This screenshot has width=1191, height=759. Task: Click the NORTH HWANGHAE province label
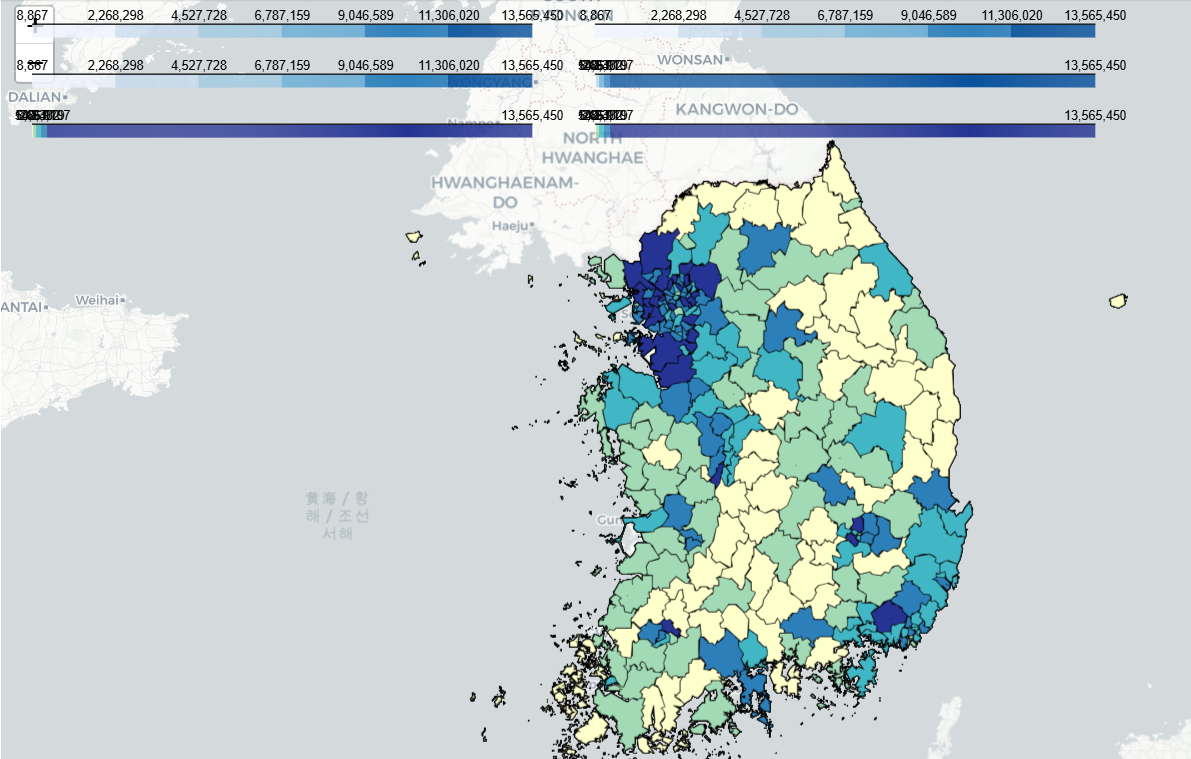[x=592, y=148]
